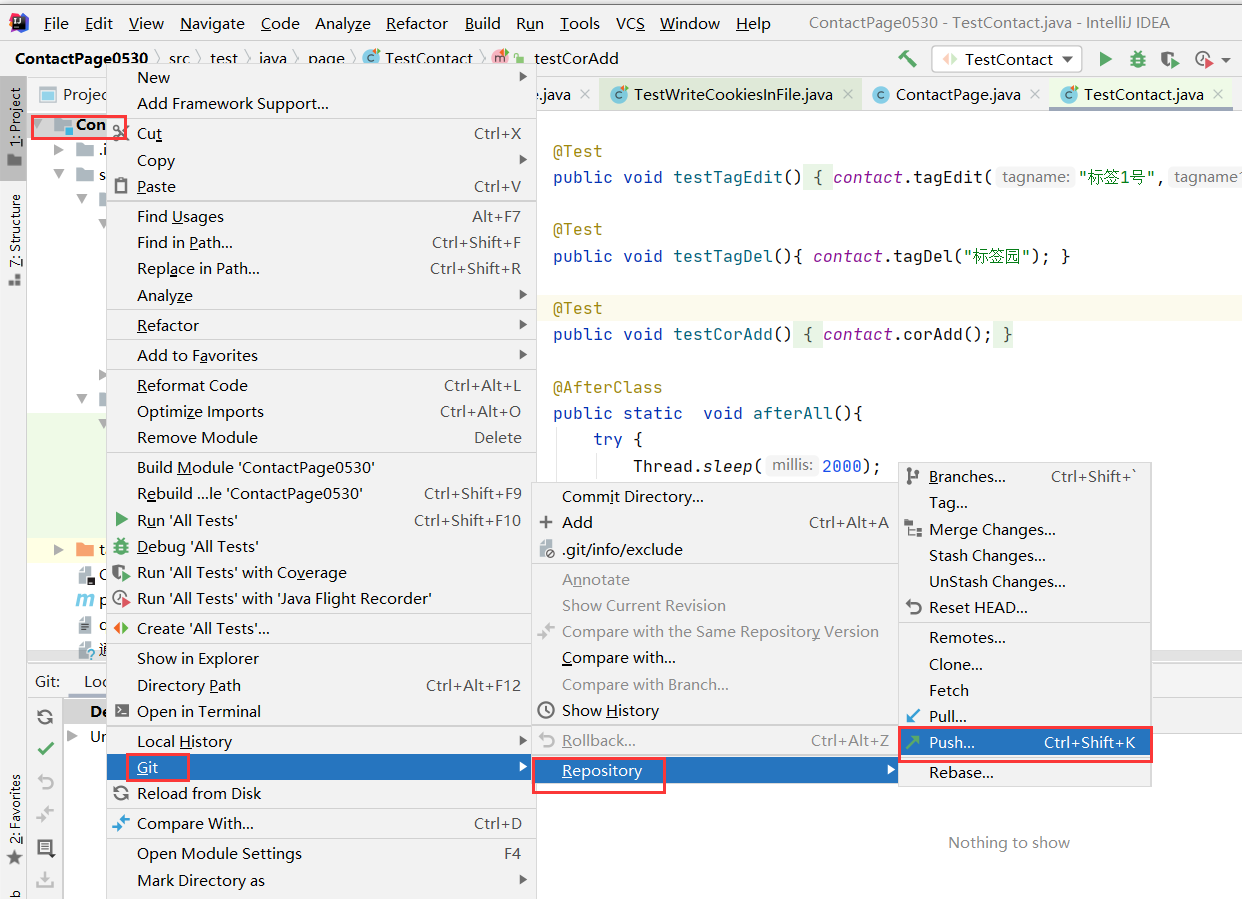Collapse the src folder tree node
This screenshot has width=1242, height=899.
[x=59, y=175]
